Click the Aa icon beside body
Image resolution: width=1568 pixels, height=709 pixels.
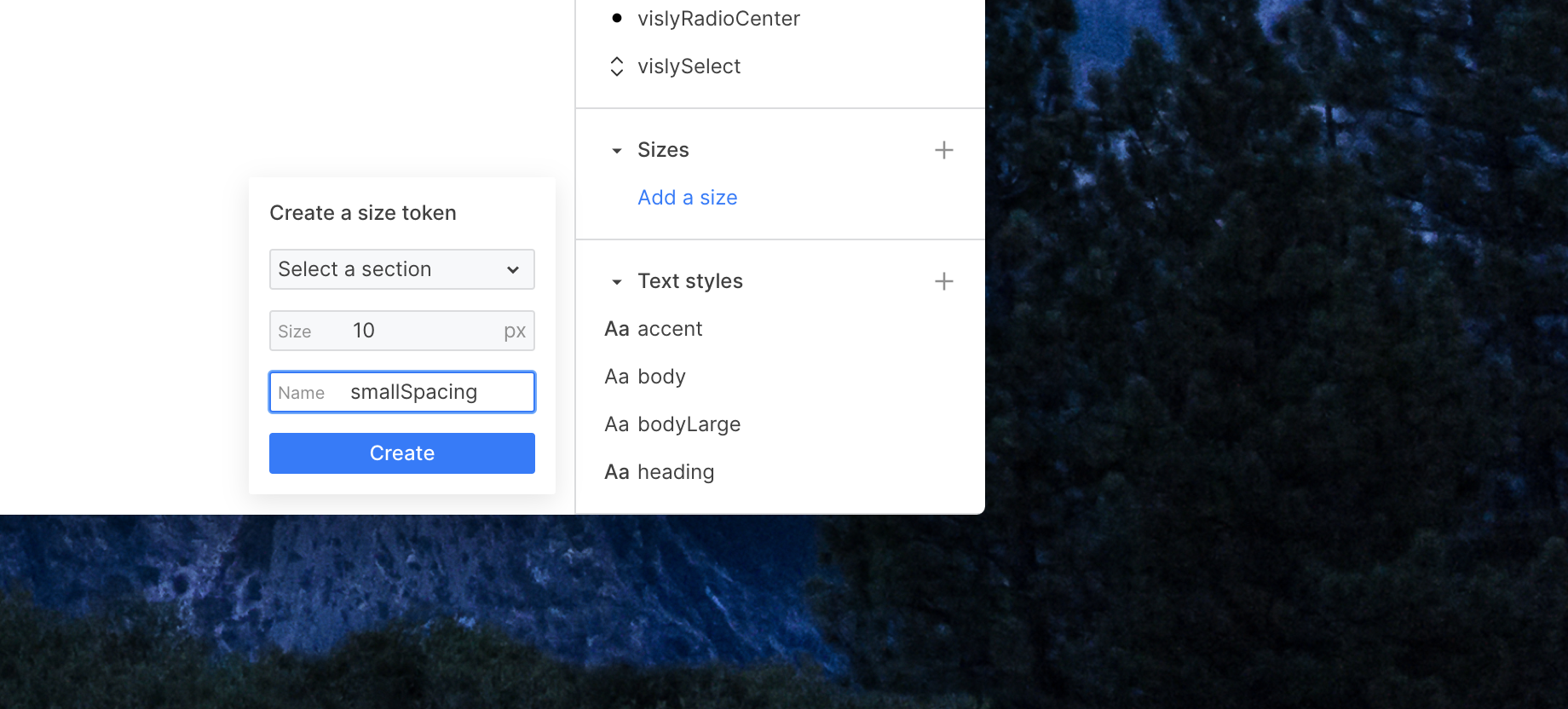(x=617, y=377)
